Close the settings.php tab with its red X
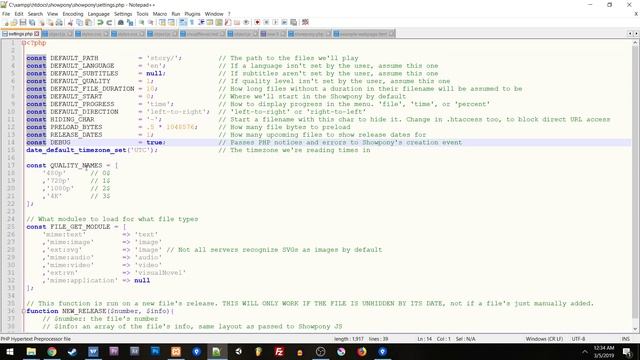Viewport: 640px width, 360px height. (x=37, y=34)
